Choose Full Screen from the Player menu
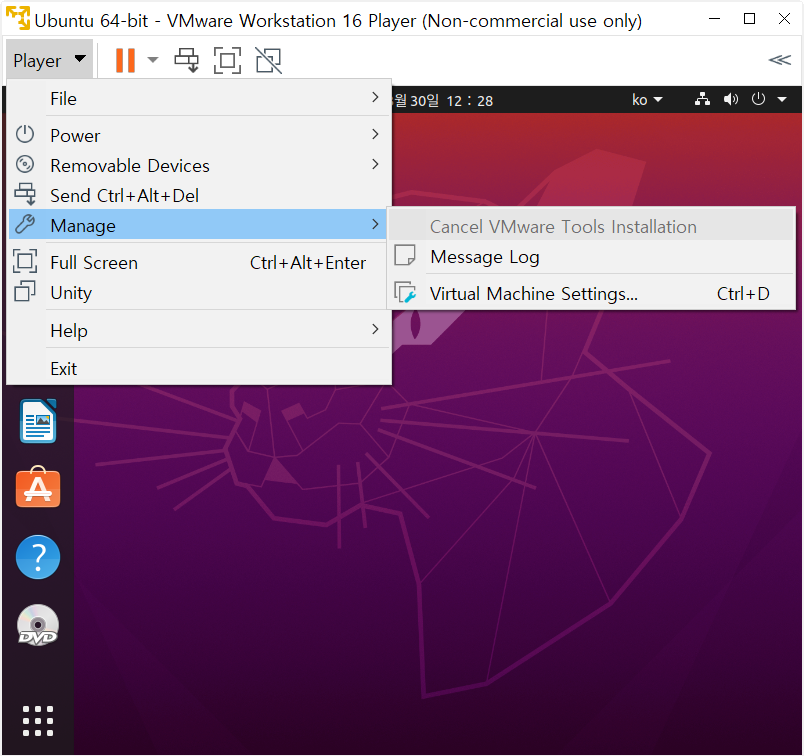Screen dimensions: 804x756 tap(199, 263)
